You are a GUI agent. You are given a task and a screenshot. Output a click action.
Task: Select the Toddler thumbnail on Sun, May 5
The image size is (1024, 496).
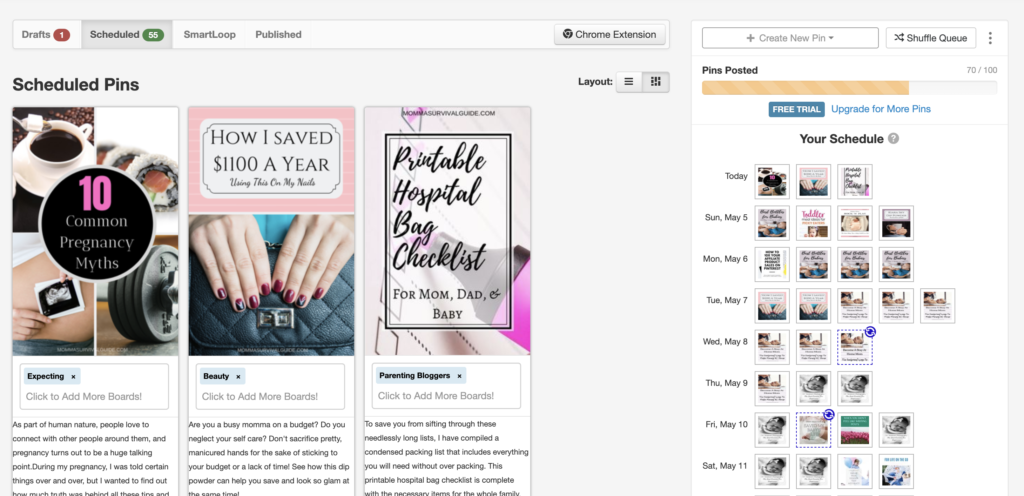(x=814, y=223)
